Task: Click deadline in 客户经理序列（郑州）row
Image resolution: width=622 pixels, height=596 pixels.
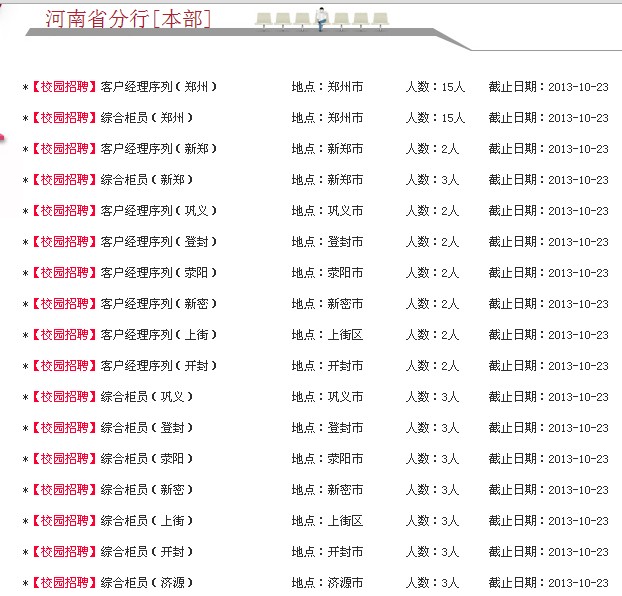Action: pos(548,87)
